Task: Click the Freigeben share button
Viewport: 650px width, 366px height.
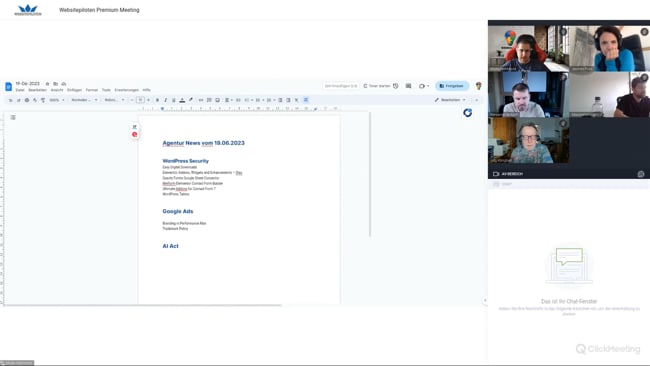Action: [452, 86]
